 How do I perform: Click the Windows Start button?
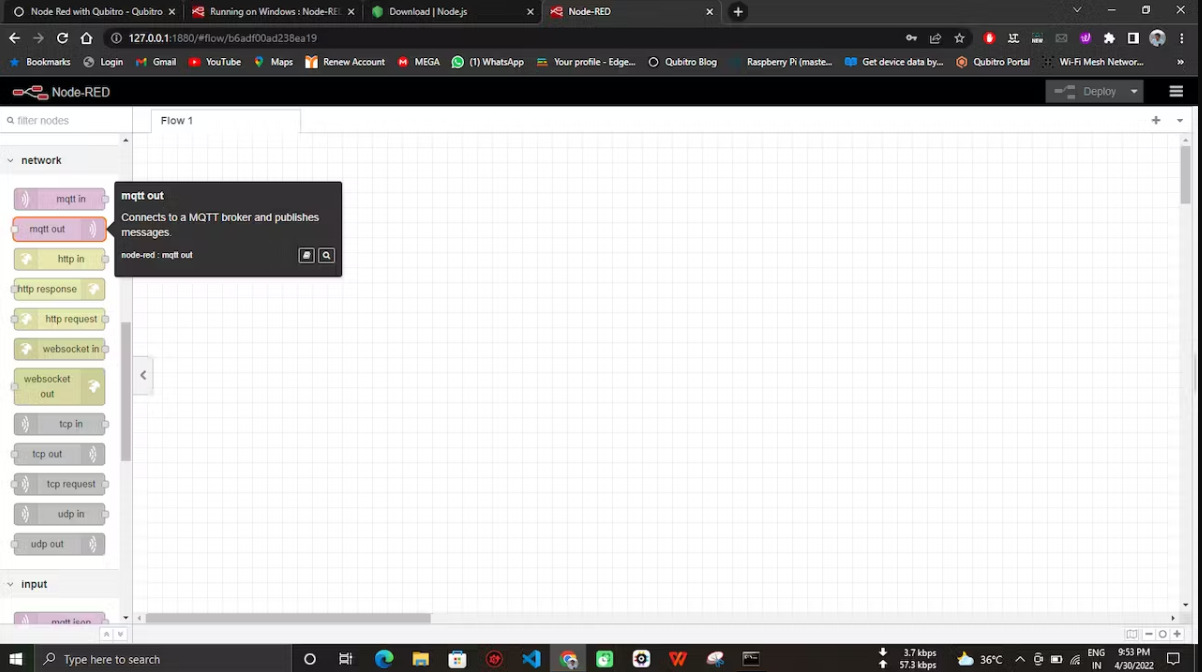14,659
